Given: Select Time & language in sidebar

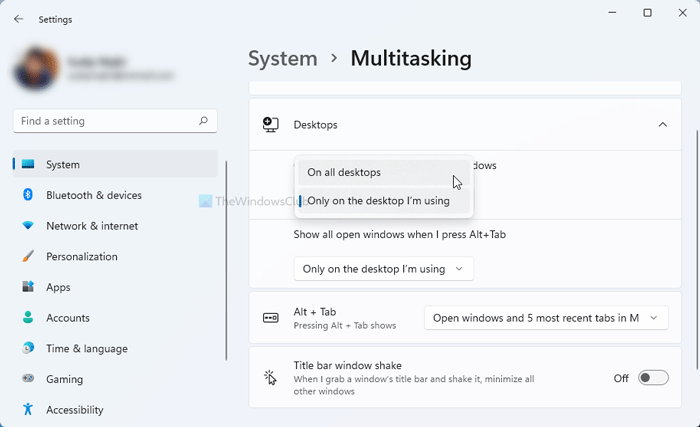Looking at the screenshot, I should [x=87, y=349].
